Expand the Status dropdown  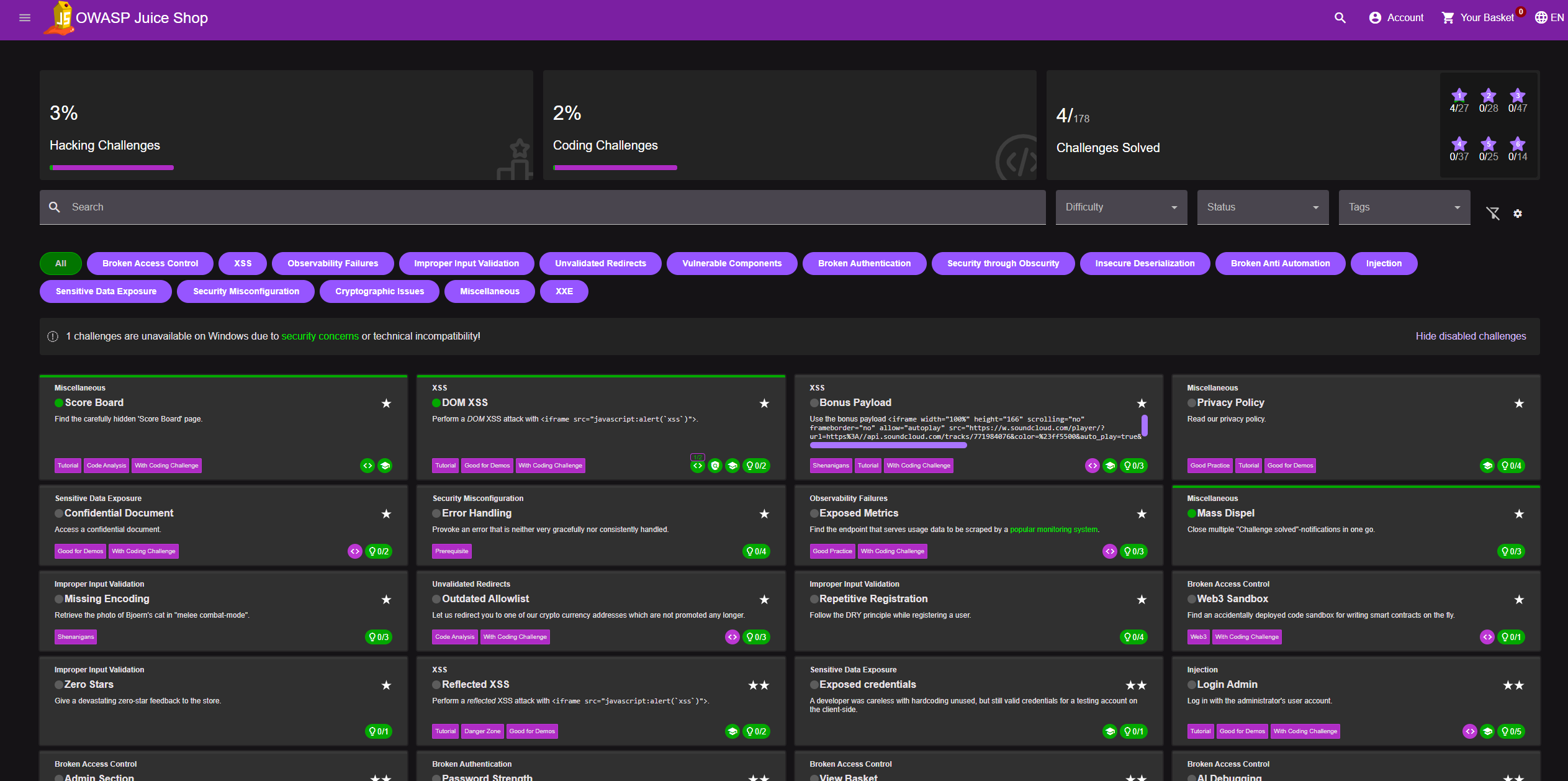pos(1263,207)
